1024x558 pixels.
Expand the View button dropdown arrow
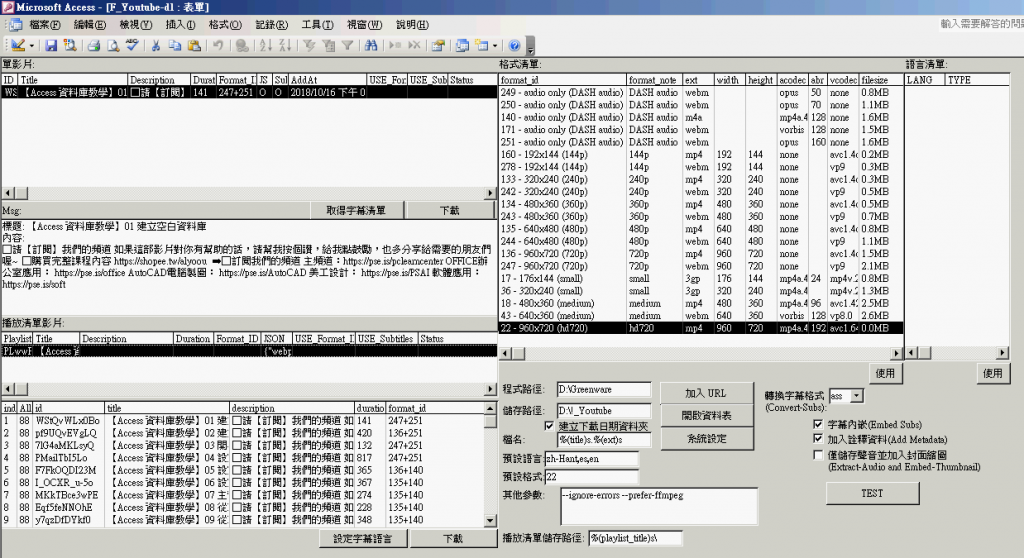point(31,46)
